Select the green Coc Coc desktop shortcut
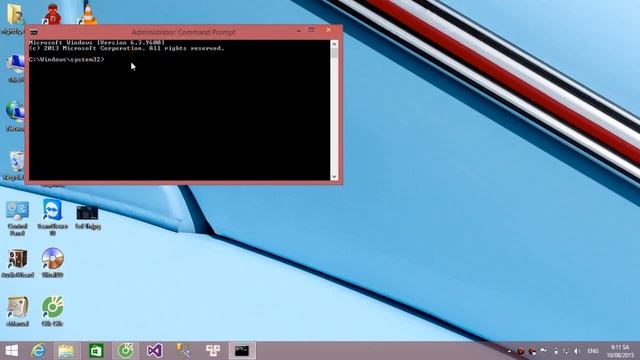 pos(52,311)
